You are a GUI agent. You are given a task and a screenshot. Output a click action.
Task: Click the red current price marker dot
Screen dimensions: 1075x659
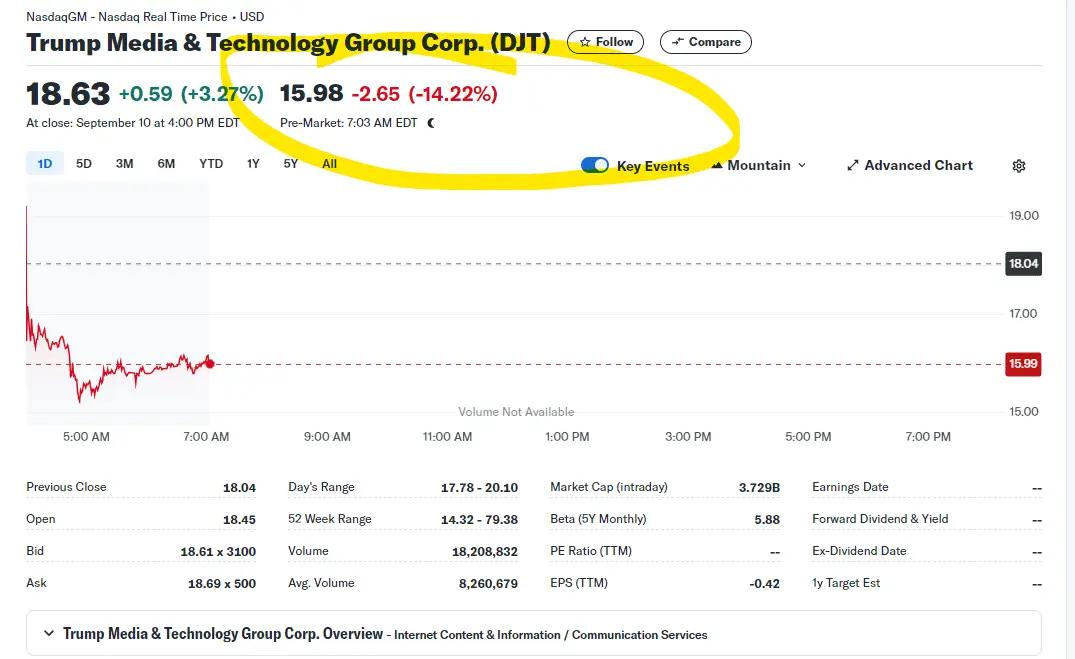click(209, 363)
